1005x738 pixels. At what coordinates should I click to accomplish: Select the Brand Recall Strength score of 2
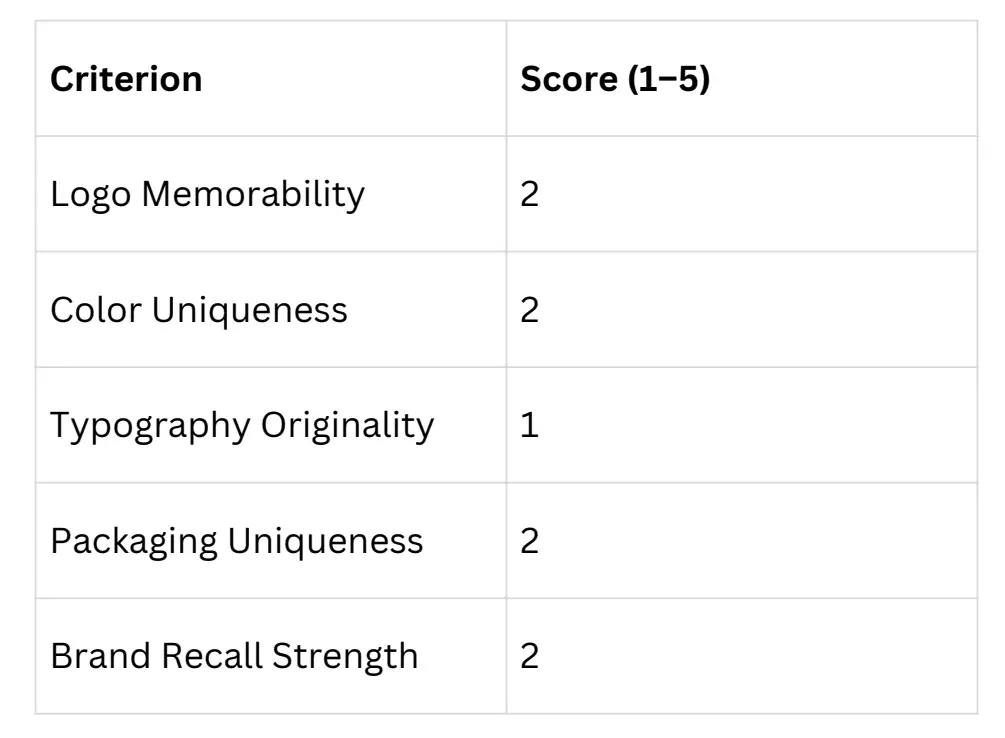point(742,656)
